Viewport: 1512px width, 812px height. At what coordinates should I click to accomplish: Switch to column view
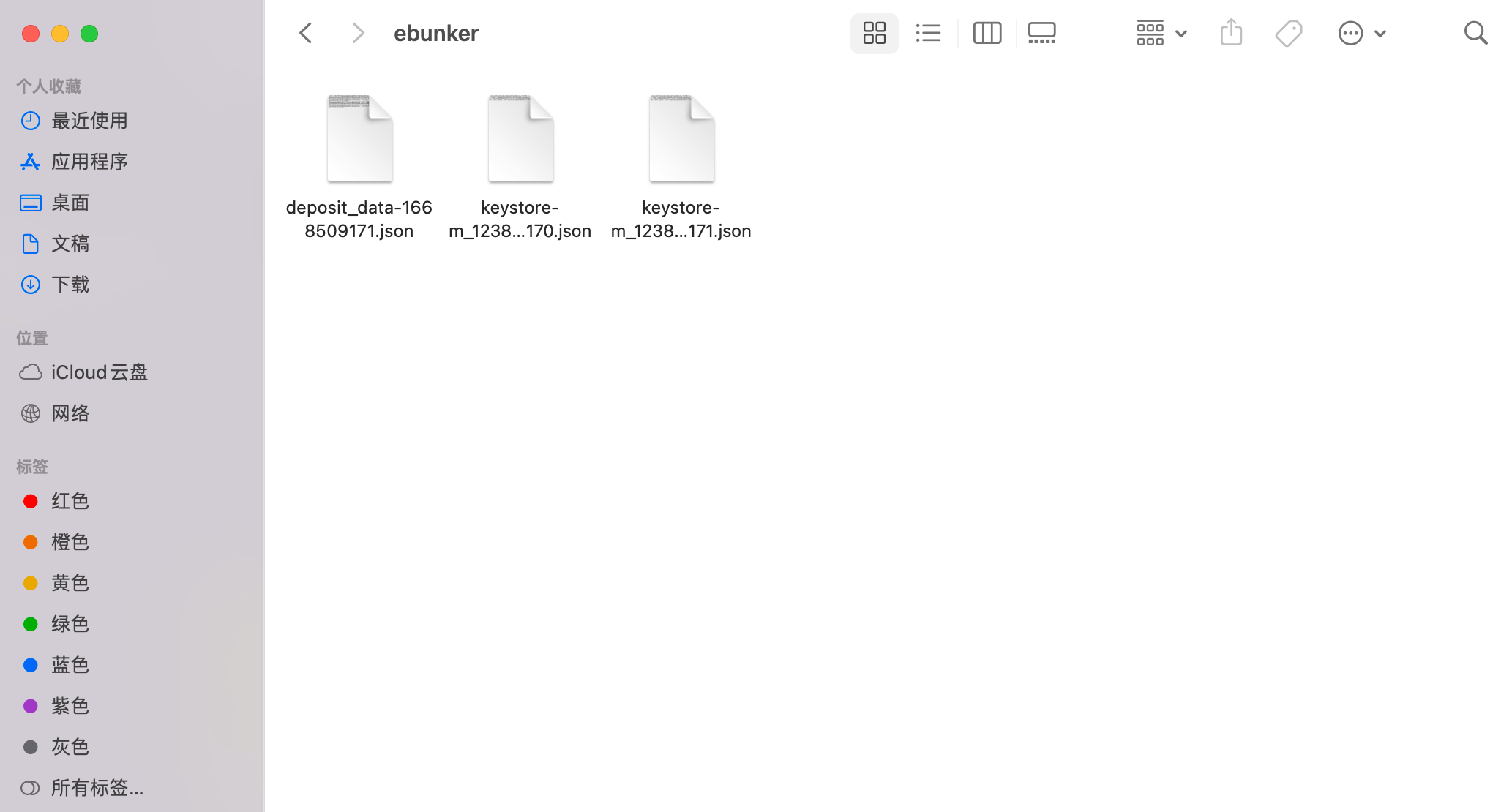point(987,33)
